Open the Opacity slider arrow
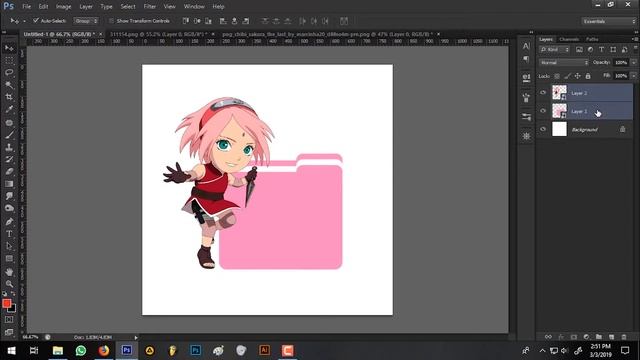This screenshot has width=640, height=360. pyautogui.click(x=633, y=62)
